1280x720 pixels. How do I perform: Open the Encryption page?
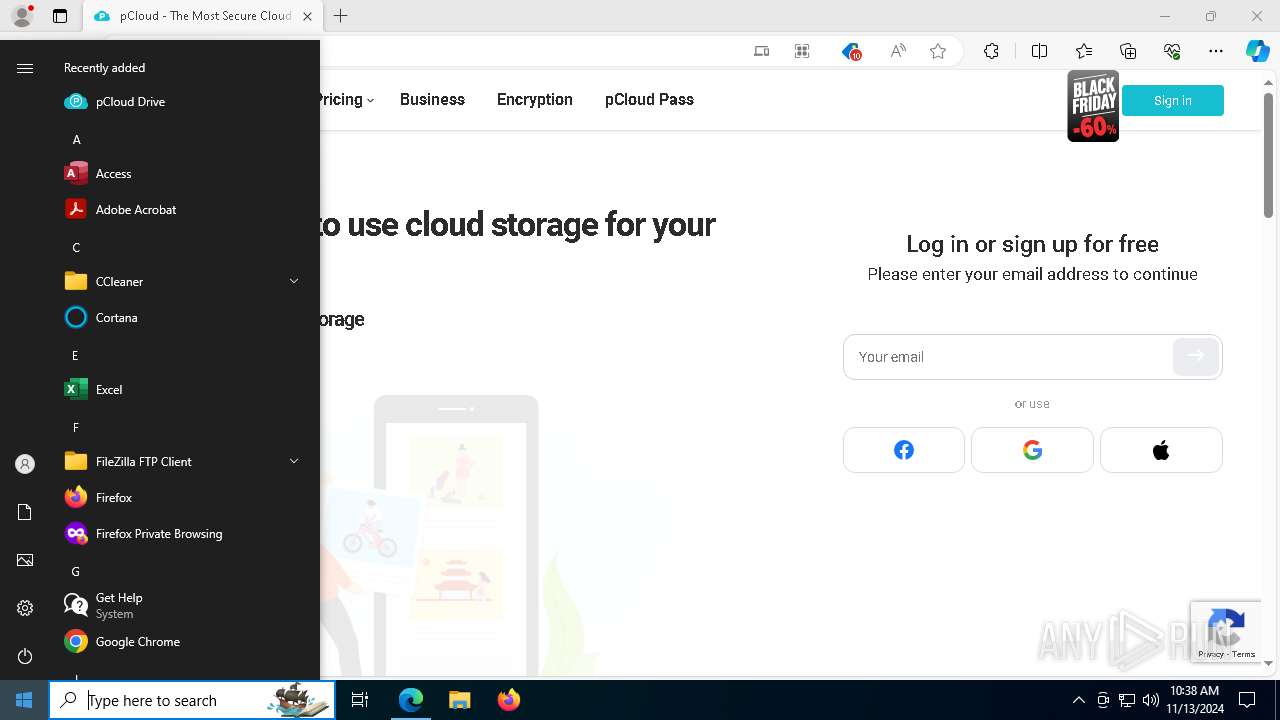(535, 99)
